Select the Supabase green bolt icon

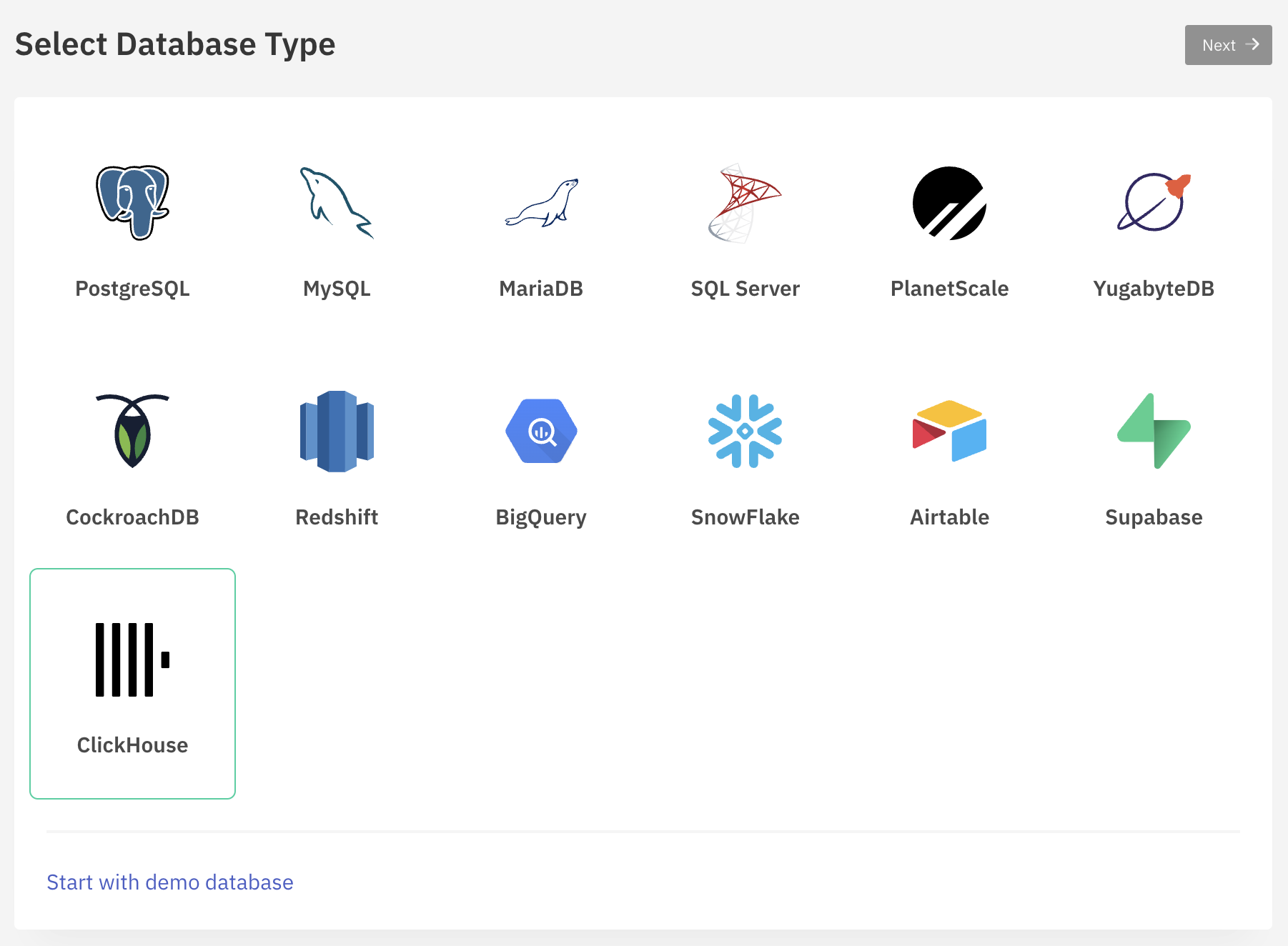tap(1154, 431)
